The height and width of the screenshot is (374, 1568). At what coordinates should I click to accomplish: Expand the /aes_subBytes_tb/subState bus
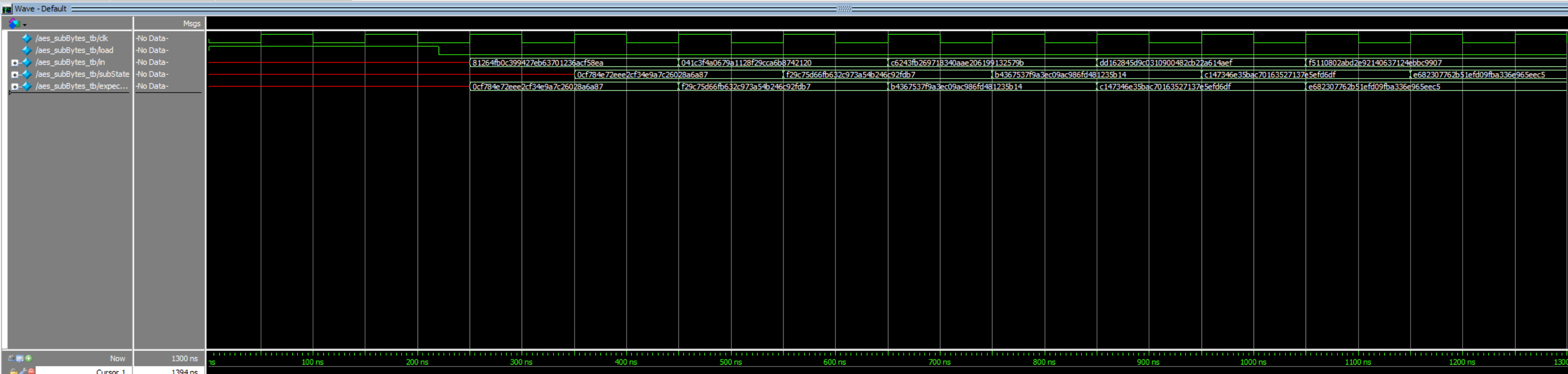click(15, 75)
